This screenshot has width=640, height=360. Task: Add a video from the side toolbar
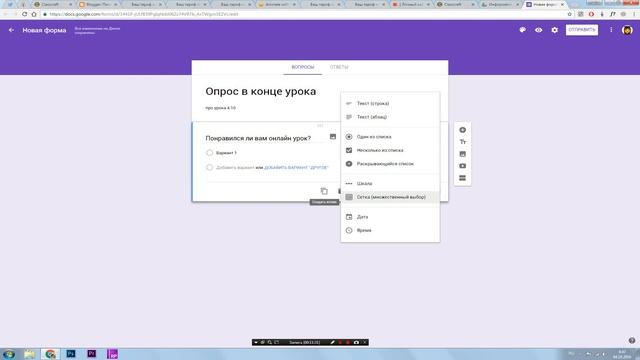pyautogui.click(x=462, y=166)
